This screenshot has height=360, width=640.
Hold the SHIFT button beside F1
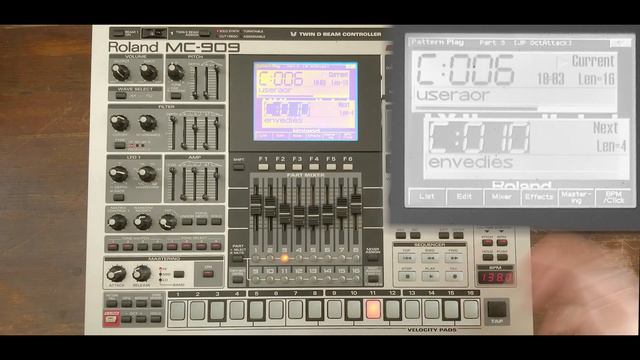pyautogui.click(x=239, y=167)
